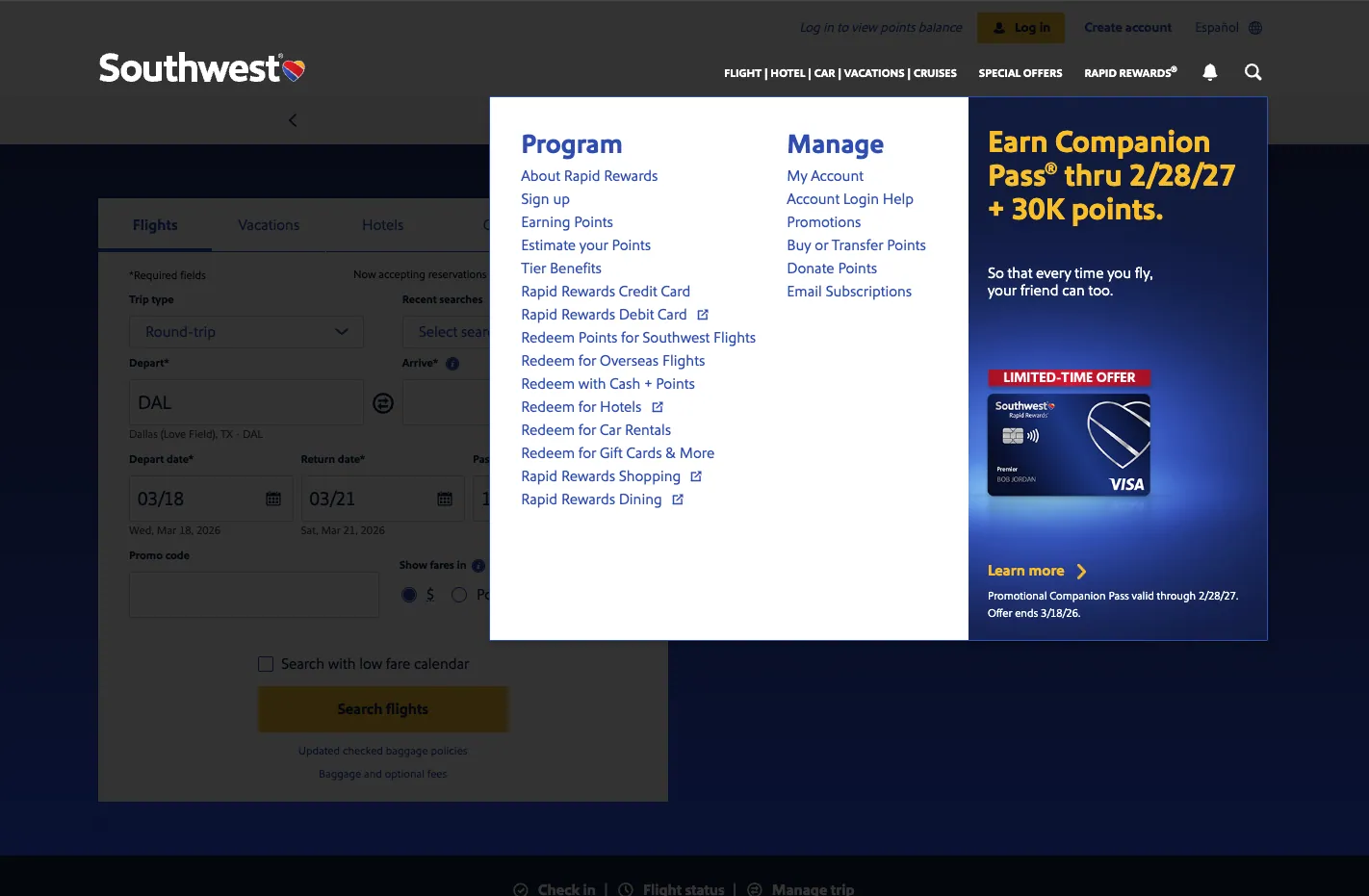Check Search with low fare calendar

coord(266,664)
